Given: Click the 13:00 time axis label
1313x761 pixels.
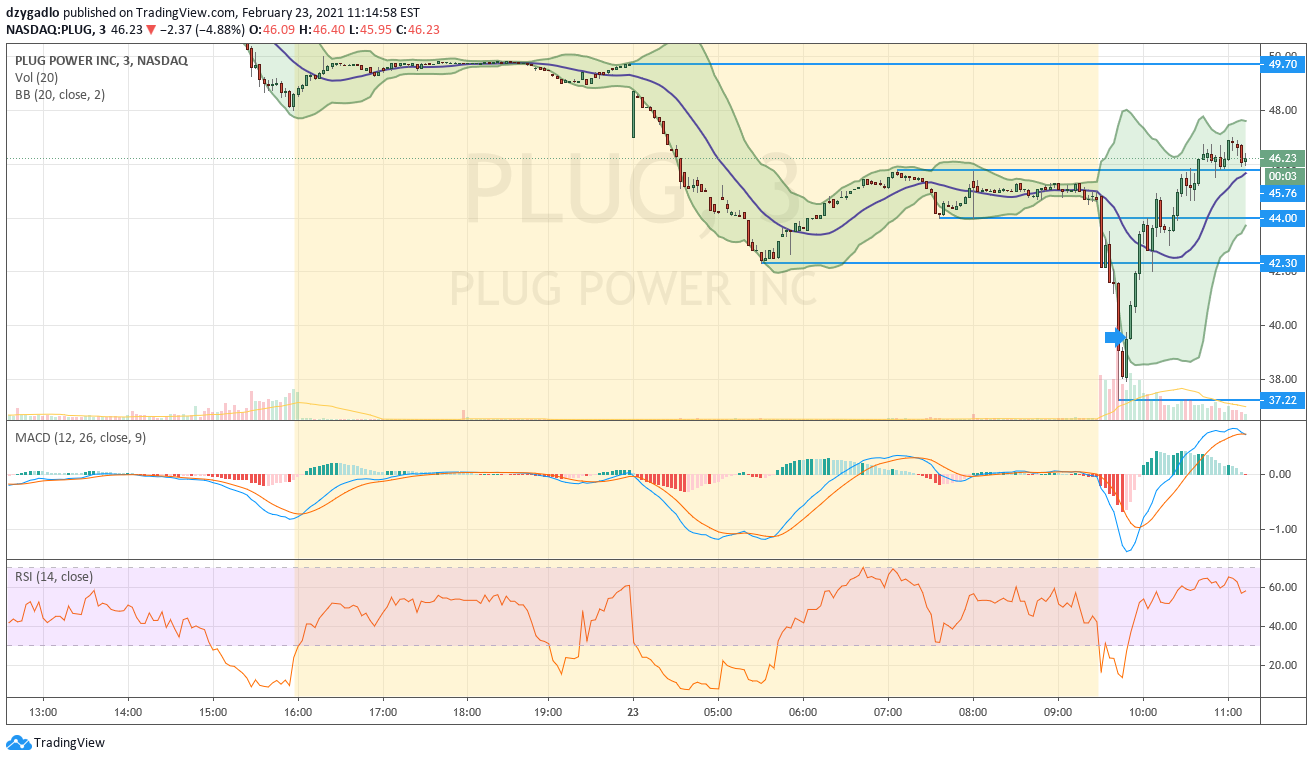Looking at the screenshot, I should click(43, 712).
